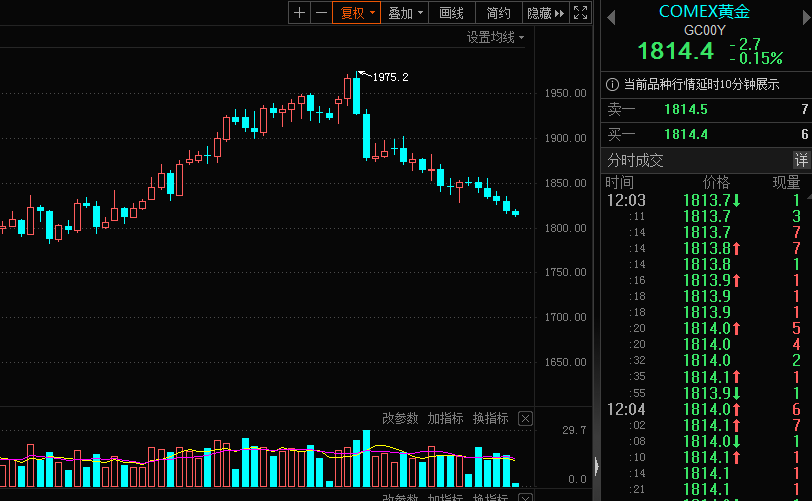
Task: Collapse the right quote panel via splitter arrow
Action: [596, 465]
